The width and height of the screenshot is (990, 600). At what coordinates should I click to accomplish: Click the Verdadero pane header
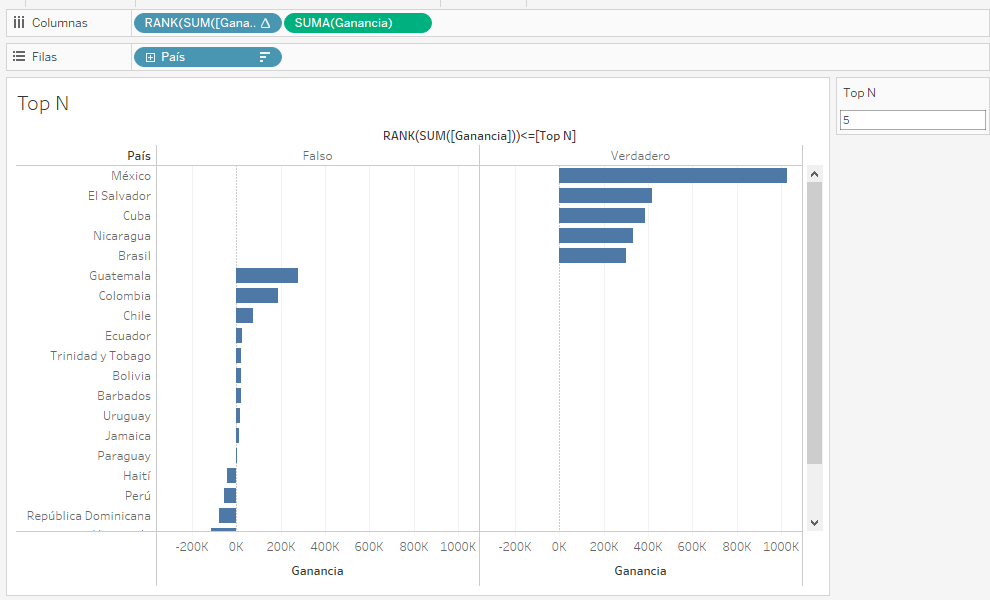pos(640,155)
